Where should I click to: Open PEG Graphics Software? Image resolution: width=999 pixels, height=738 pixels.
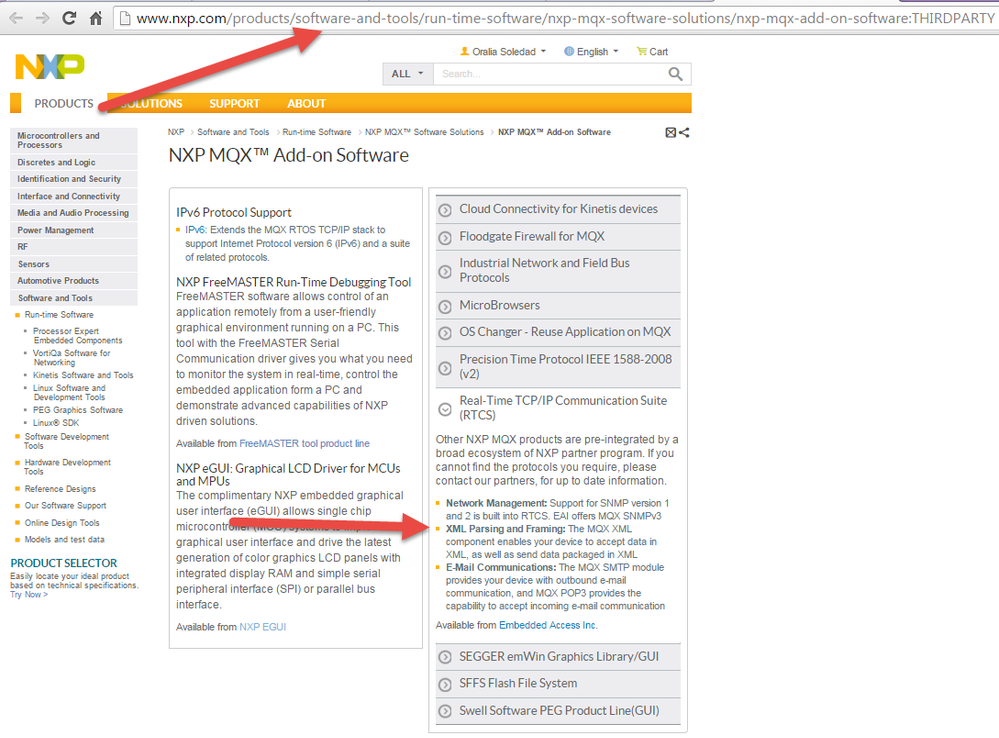(x=78, y=410)
